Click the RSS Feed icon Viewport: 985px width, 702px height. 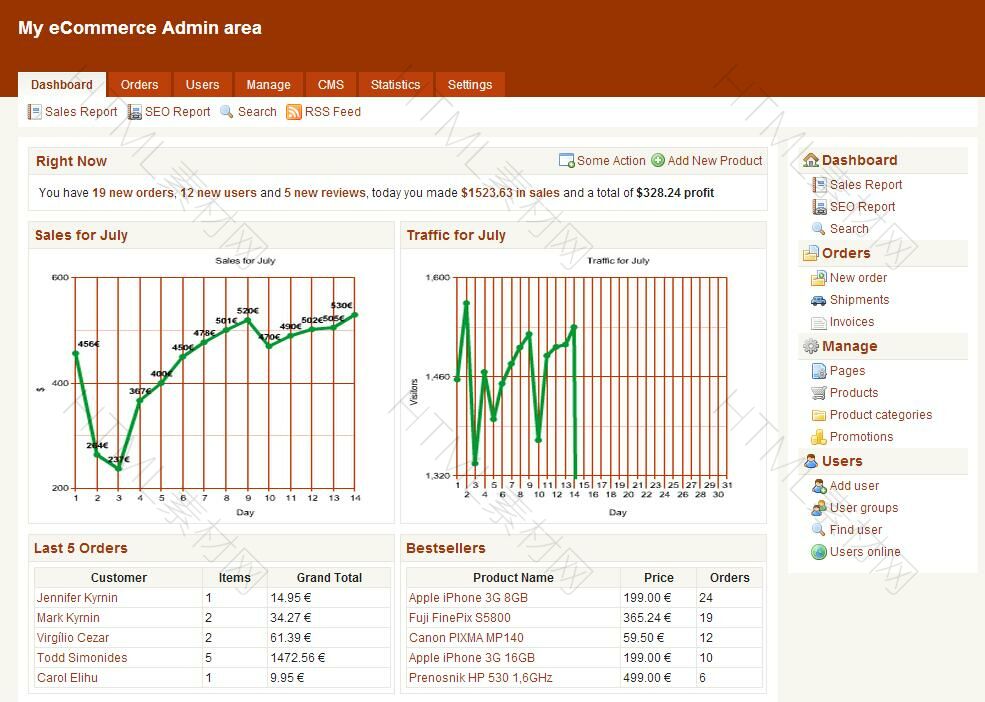(294, 112)
